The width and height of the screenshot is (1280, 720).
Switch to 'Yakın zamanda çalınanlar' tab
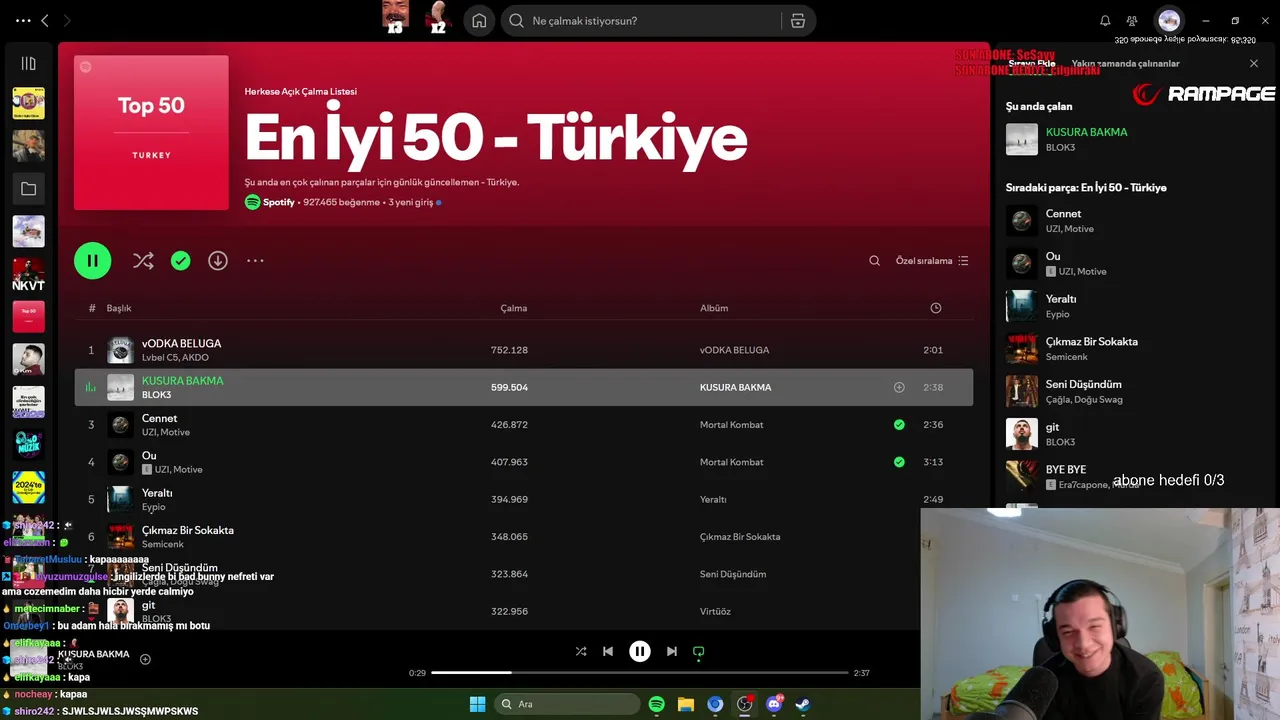[x=1125, y=63]
